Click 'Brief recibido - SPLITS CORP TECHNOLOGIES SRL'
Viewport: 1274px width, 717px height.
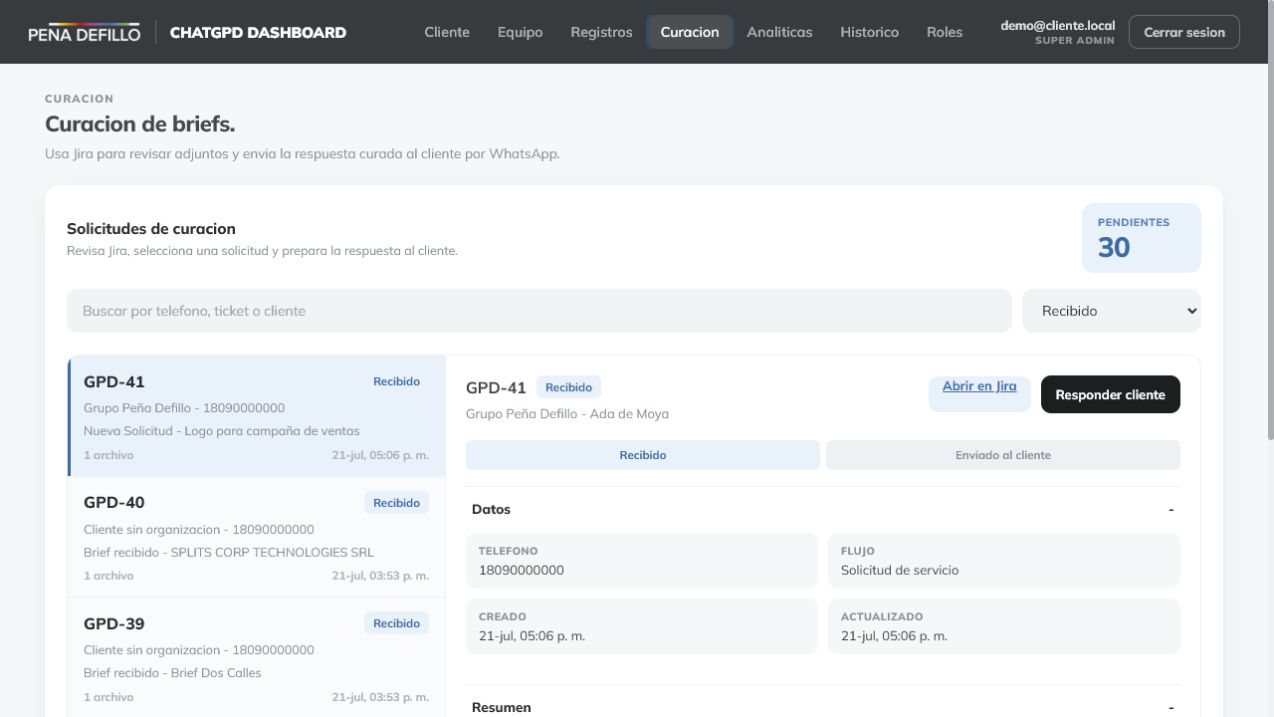click(229, 552)
